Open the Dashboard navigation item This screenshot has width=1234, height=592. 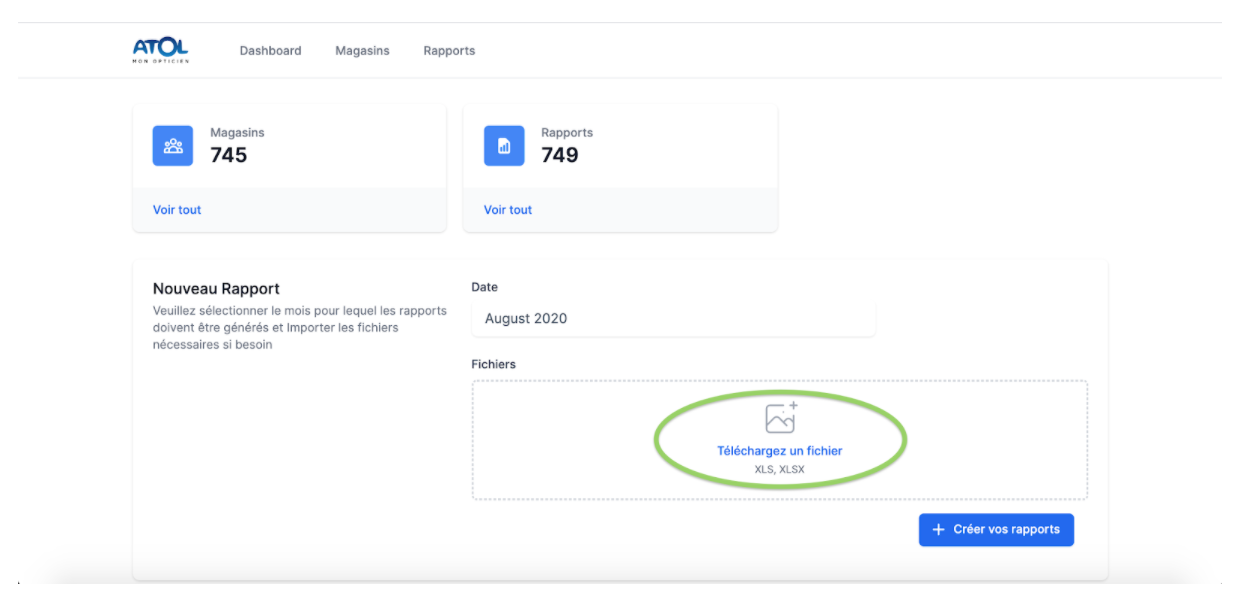pyautogui.click(x=270, y=51)
